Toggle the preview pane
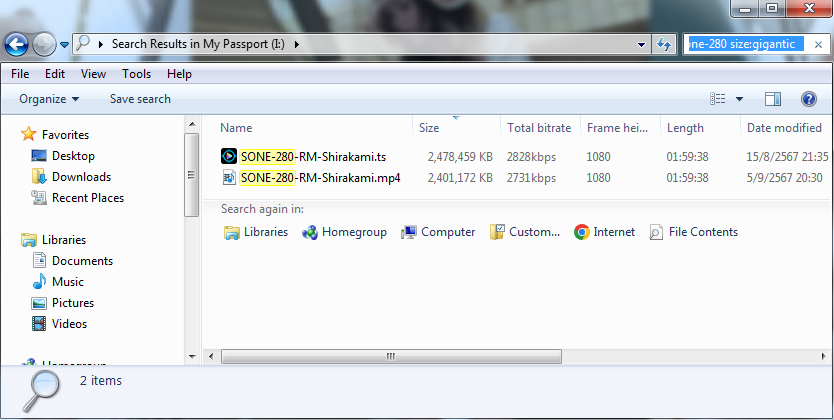Image resolution: width=834 pixels, height=420 pixels. (773, 99)
